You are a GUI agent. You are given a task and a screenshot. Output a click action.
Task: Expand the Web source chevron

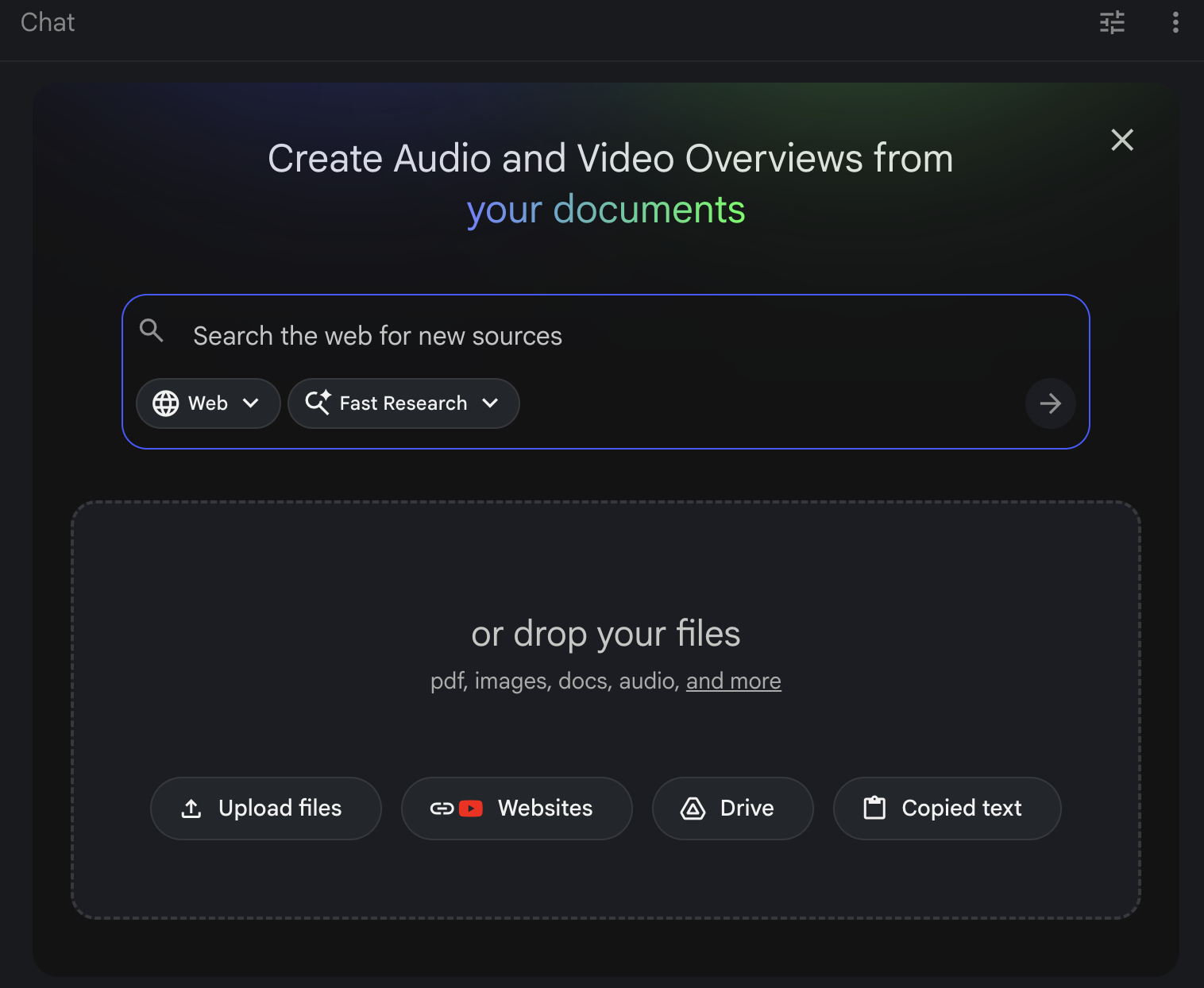[x=251, y=403]
